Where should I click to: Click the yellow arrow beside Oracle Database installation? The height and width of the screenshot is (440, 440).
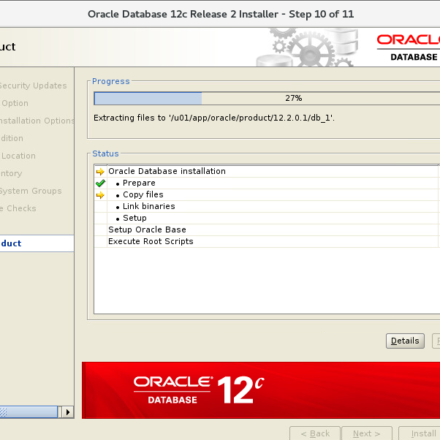coord(100,172)
